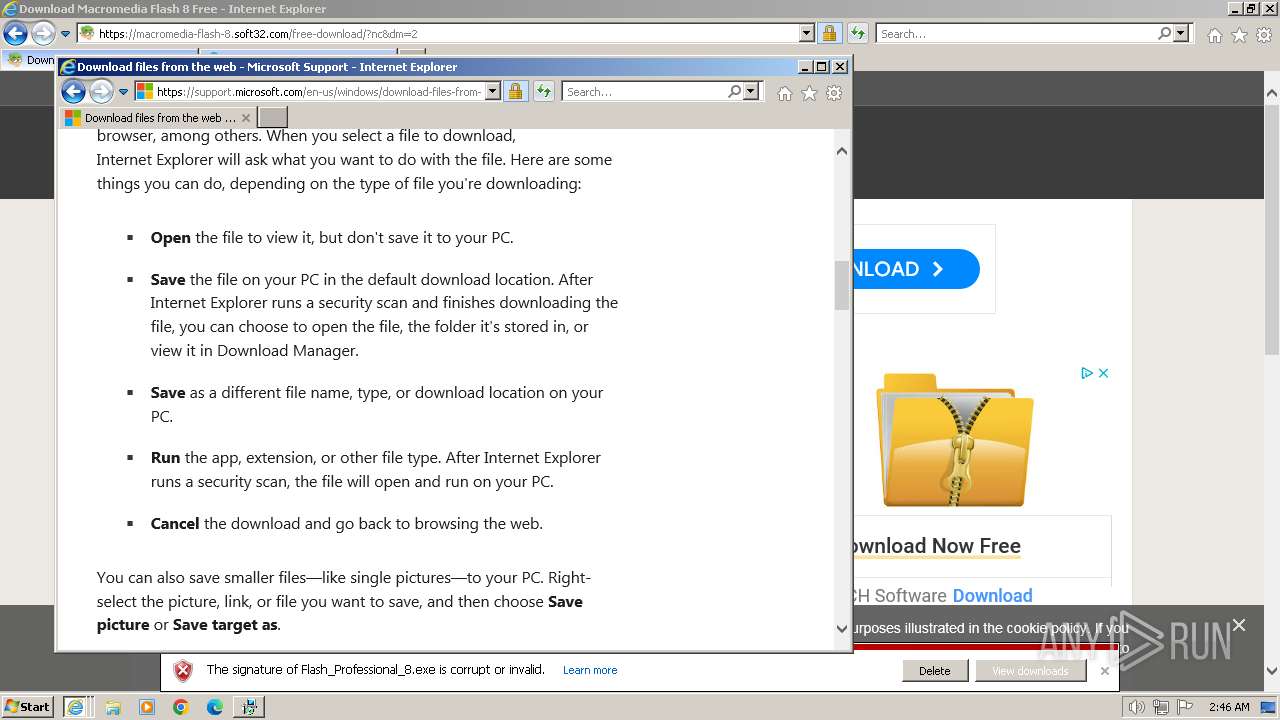The image size is (1280, 720).
Task: Open Home in Support window
Action: coord(785,93)
